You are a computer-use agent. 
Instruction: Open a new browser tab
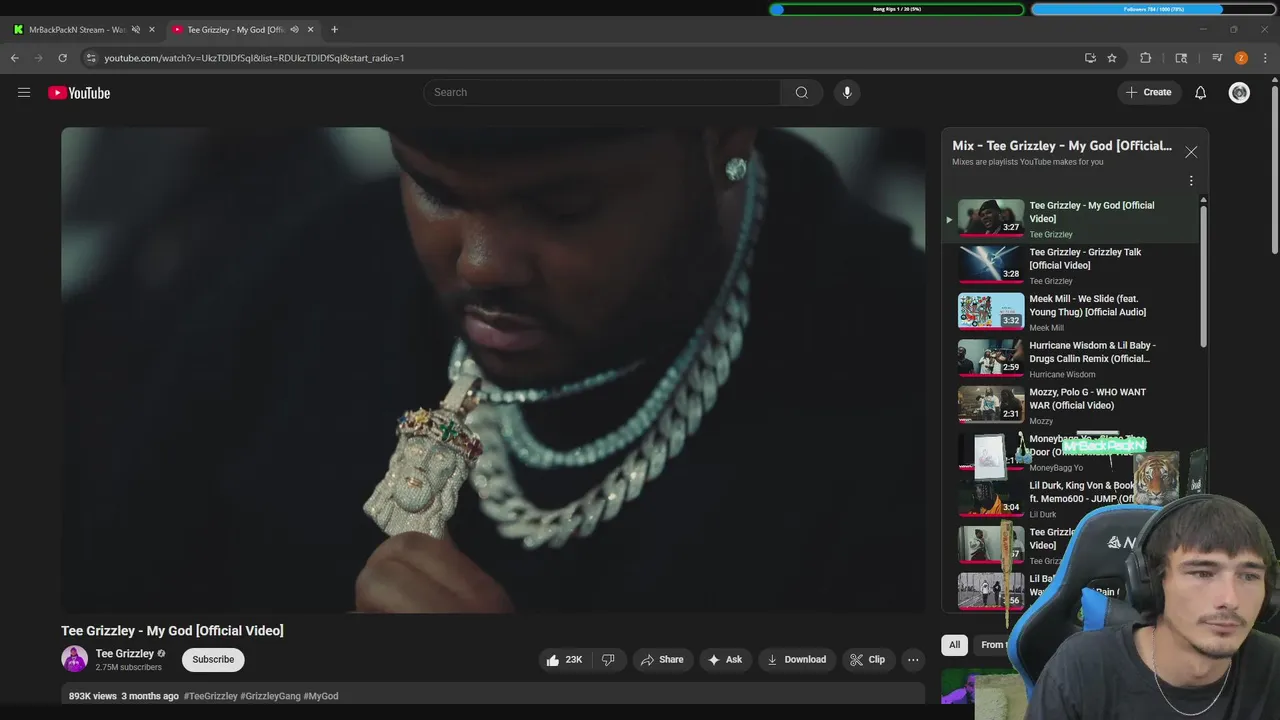pos(334,29)
